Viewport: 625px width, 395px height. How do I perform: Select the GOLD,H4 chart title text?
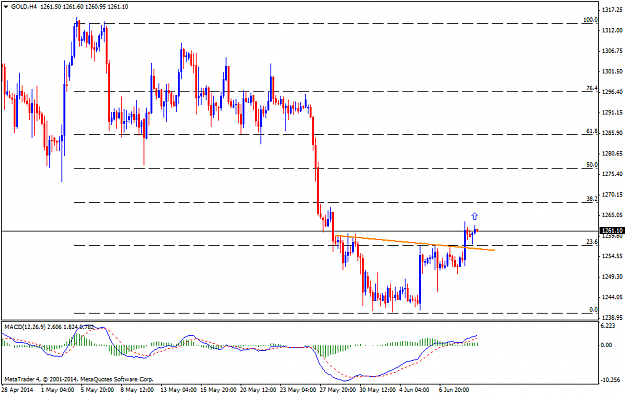point(24,7)
